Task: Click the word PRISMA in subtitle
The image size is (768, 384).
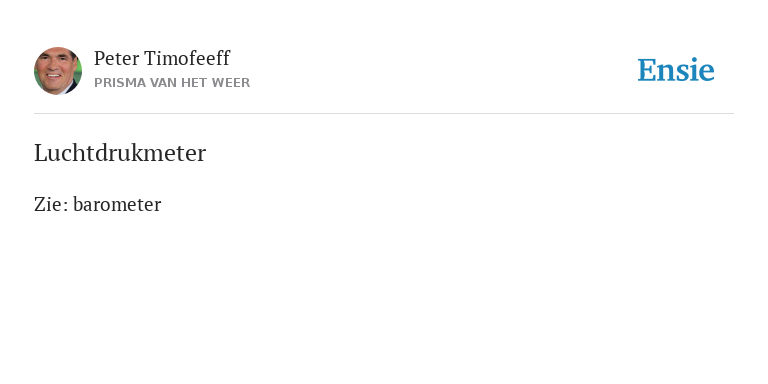Action: (x=120, y=83)
